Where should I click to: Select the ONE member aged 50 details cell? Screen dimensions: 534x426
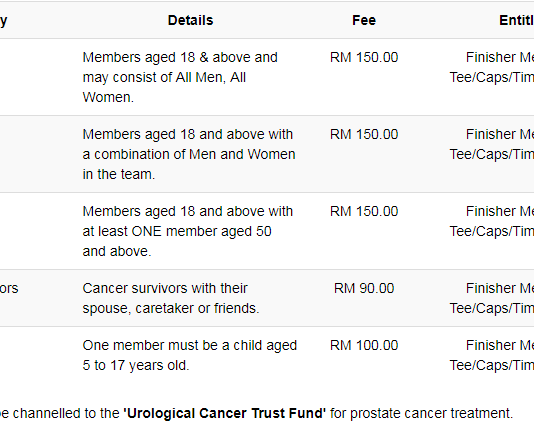(x=190, y=231)
